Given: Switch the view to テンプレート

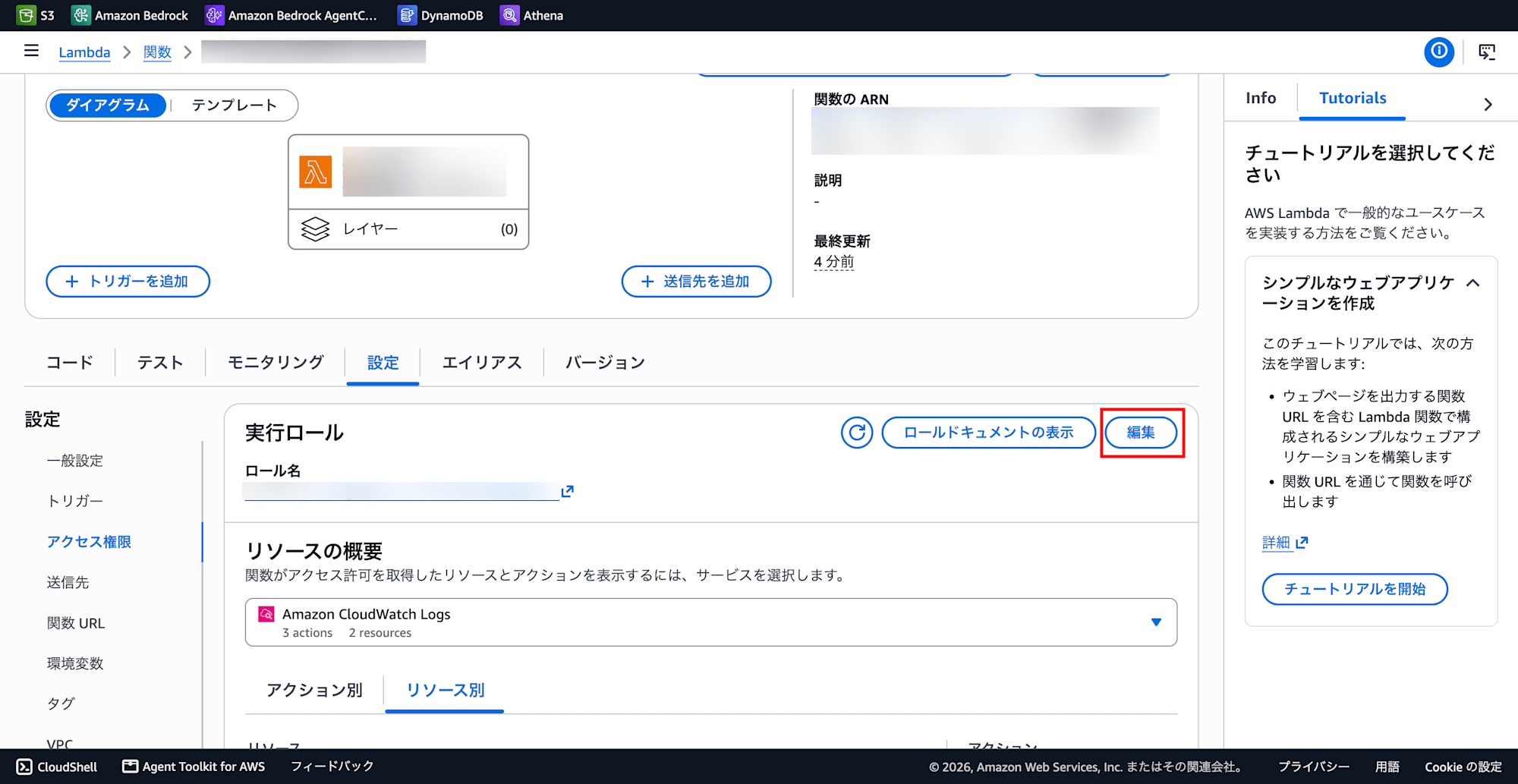Looking at the screenshot, I should (234, 105).
